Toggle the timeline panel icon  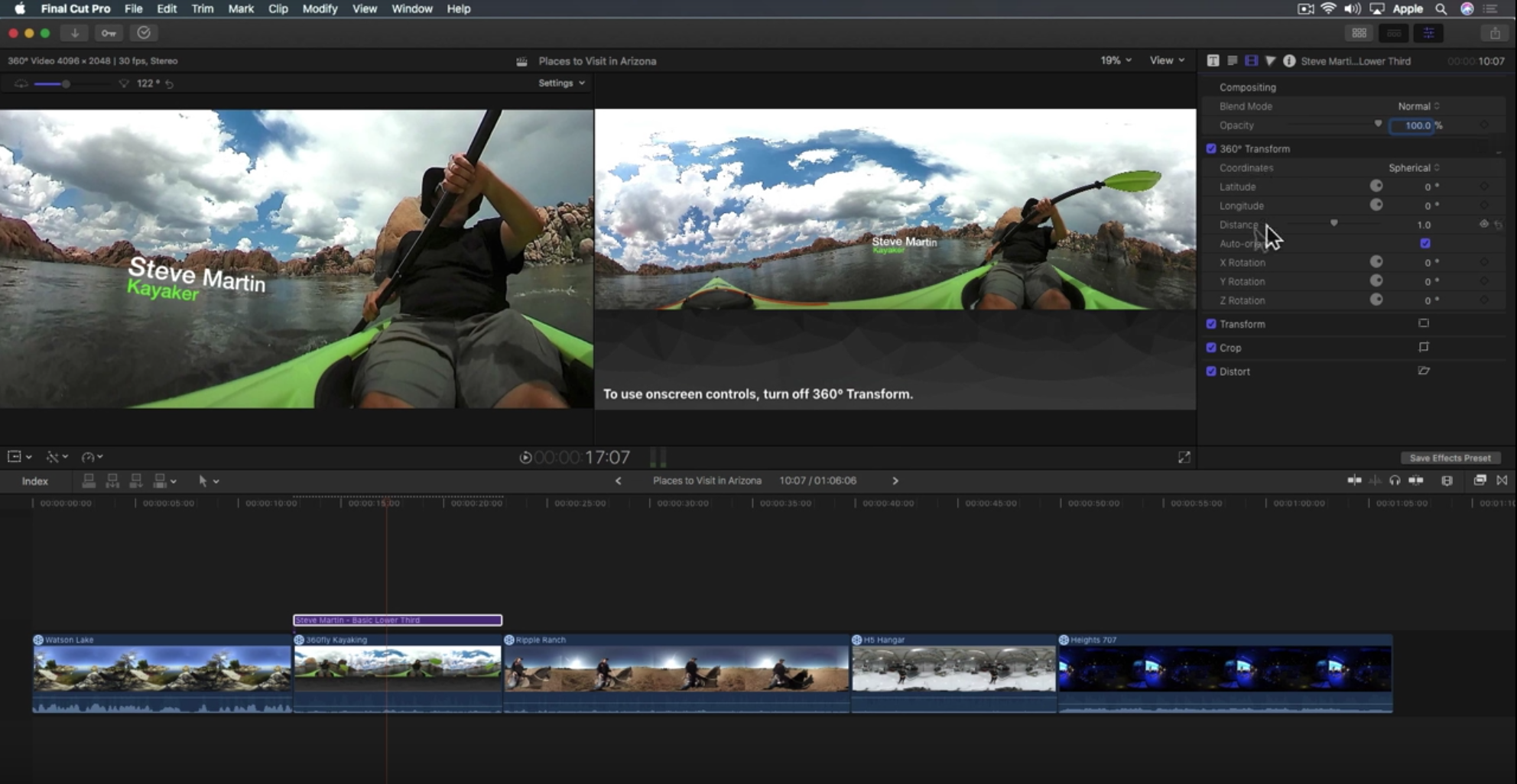(x=1394, y=33)
